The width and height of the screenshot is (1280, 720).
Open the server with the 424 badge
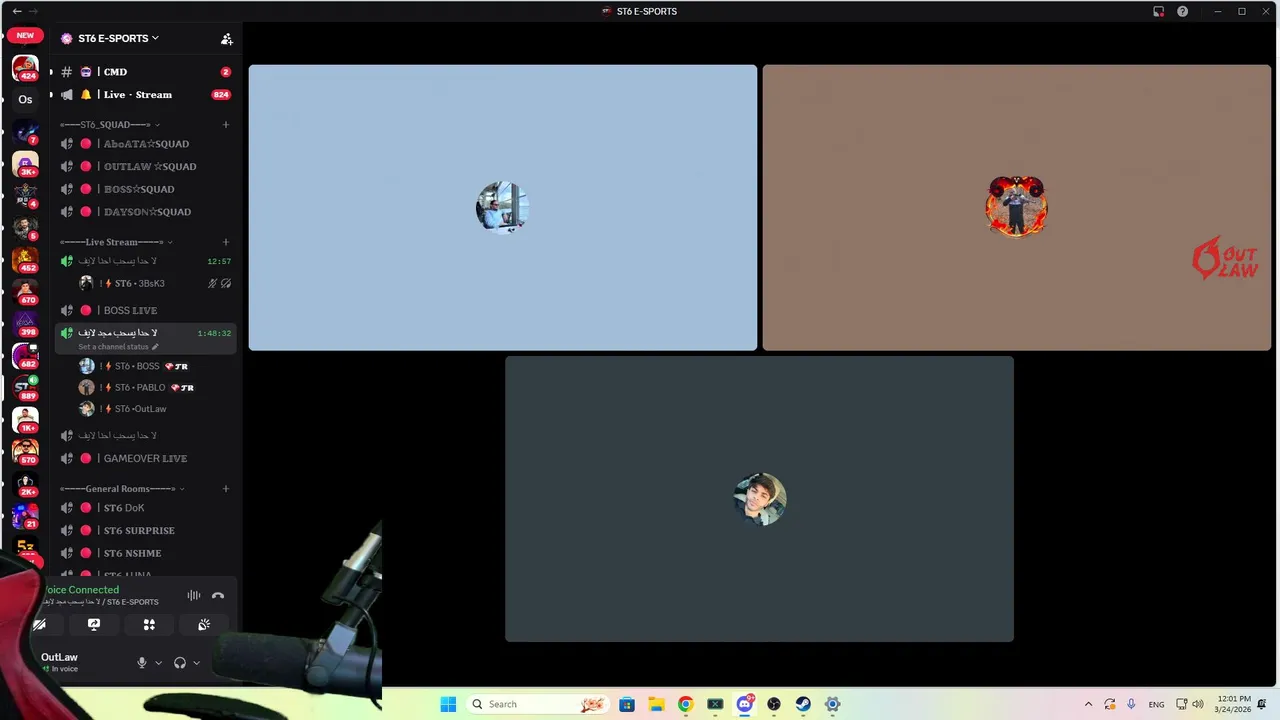pyautogui.click(x=25, y=68)
